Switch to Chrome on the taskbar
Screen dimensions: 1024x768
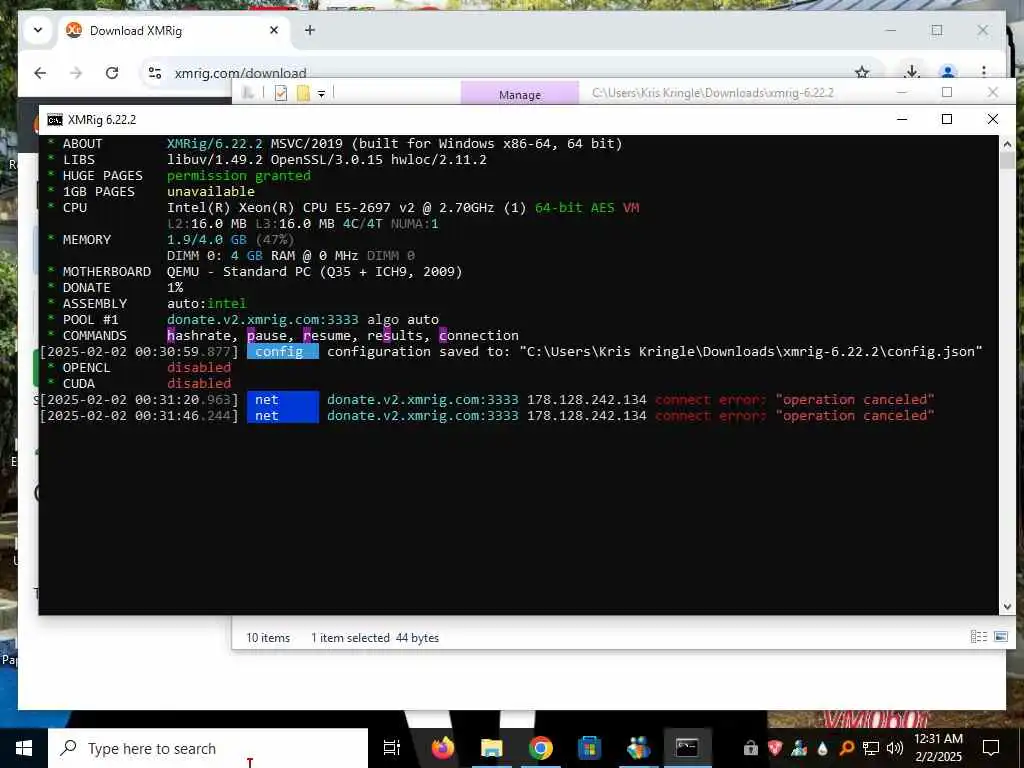[x=540, y=748]
